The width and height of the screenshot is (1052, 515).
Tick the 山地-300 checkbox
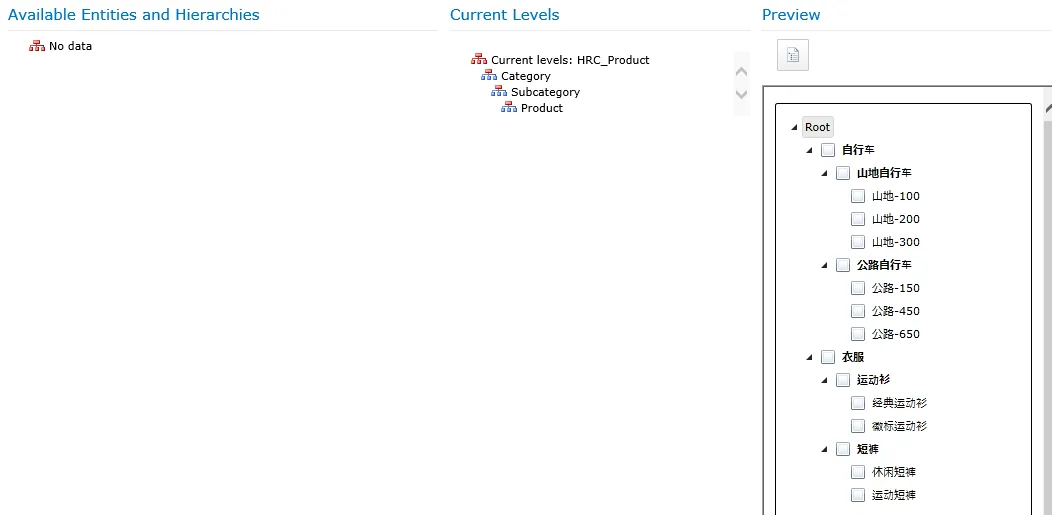tap(857, 241)
